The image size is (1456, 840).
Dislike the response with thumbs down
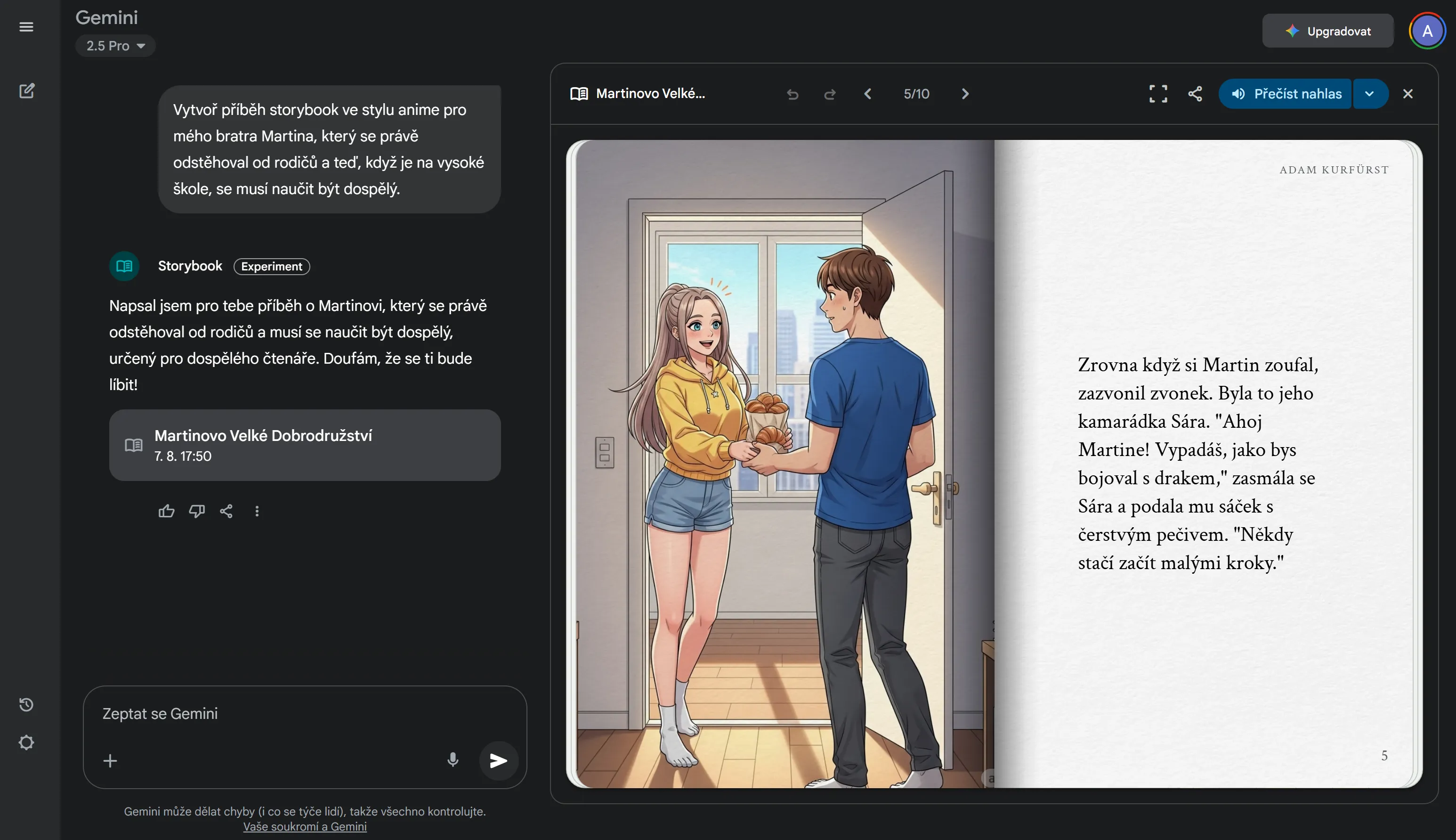[197, 511]
